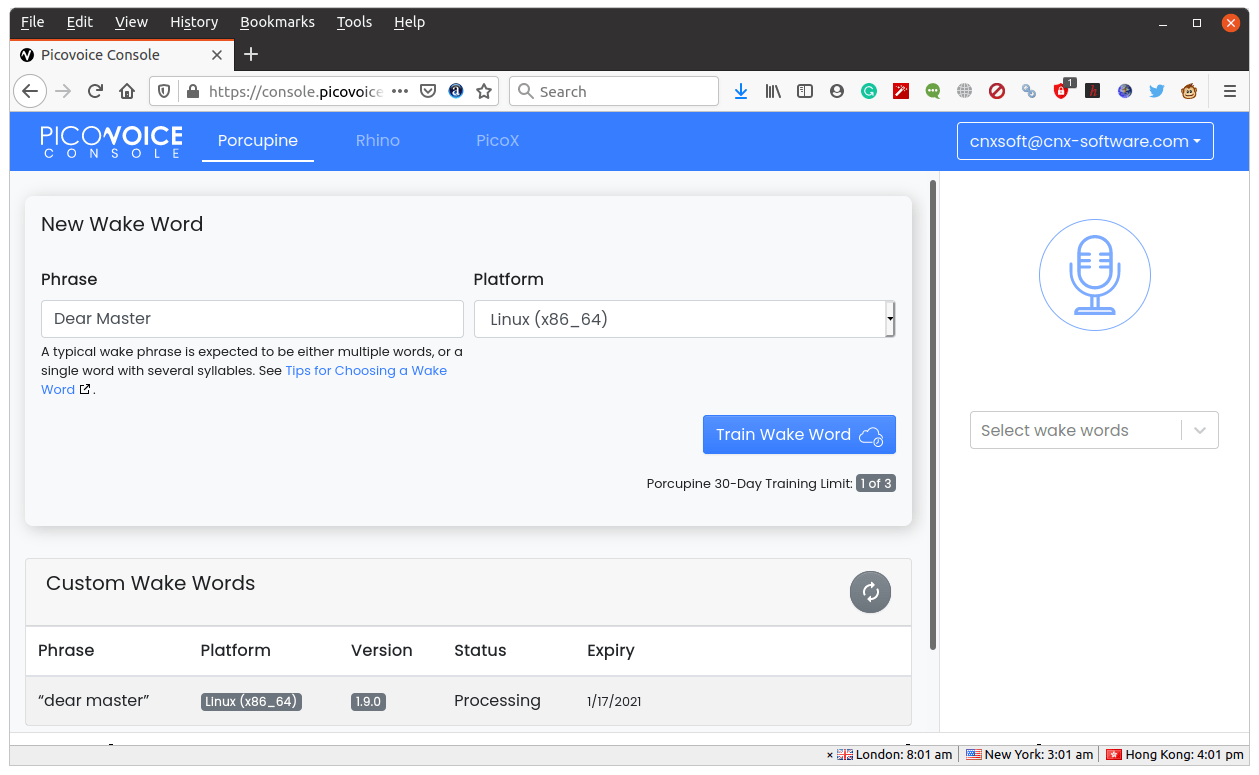Click the Firefox Search box
The height and width of the screenshot is (775, 1259).
point(614,91)
